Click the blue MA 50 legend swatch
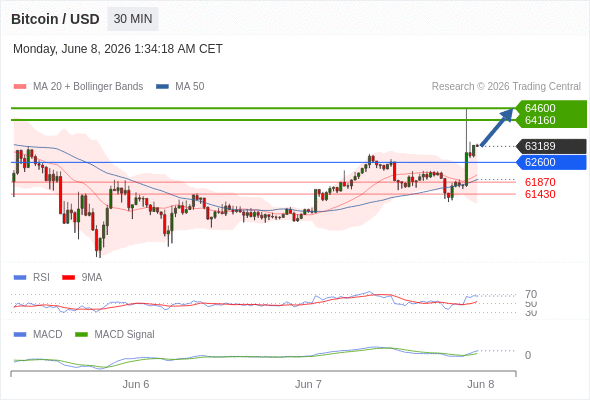Screen dimensions: 590x400 163,87
